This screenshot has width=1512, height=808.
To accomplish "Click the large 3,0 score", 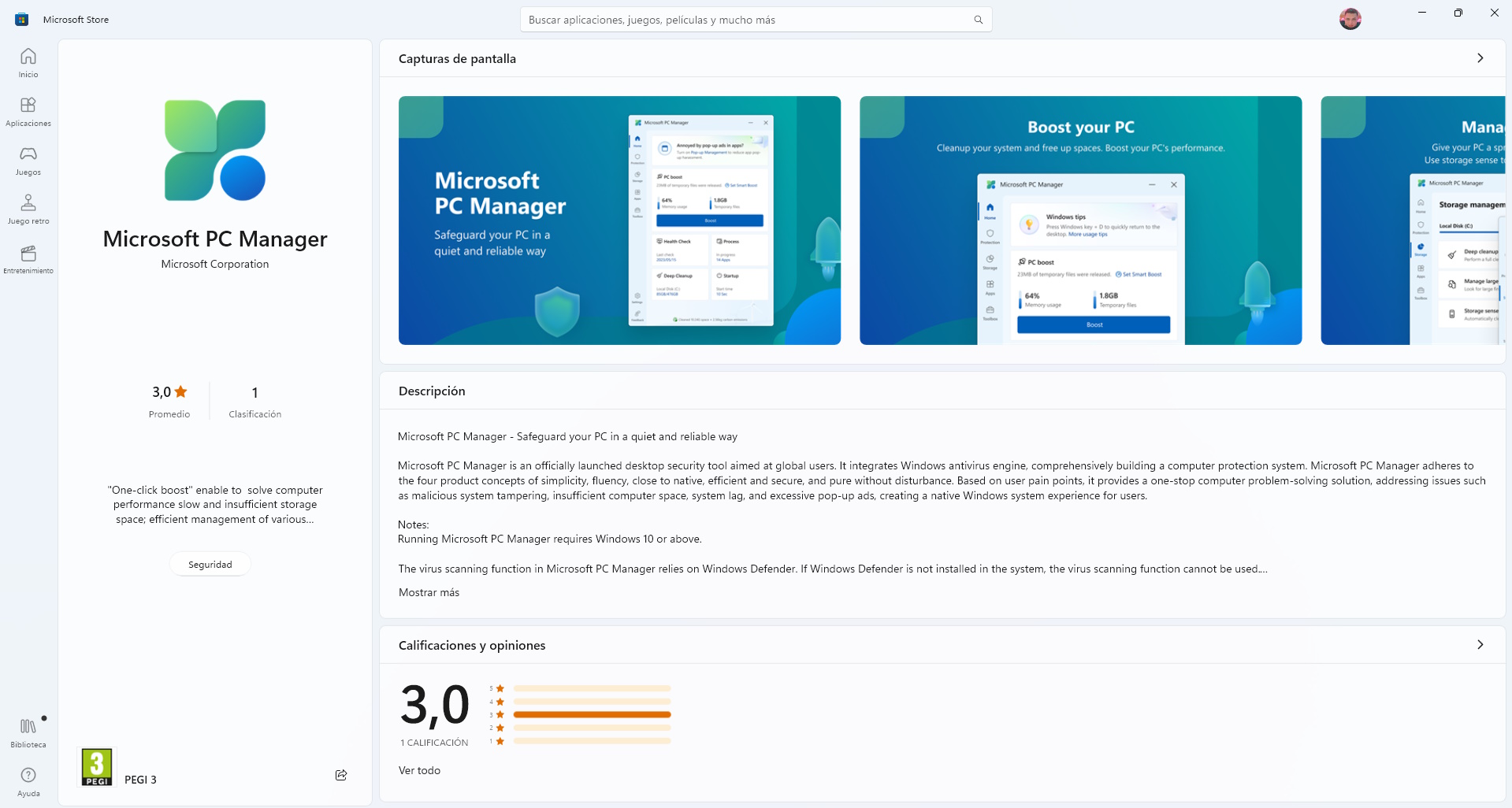I will pos(434,705).
